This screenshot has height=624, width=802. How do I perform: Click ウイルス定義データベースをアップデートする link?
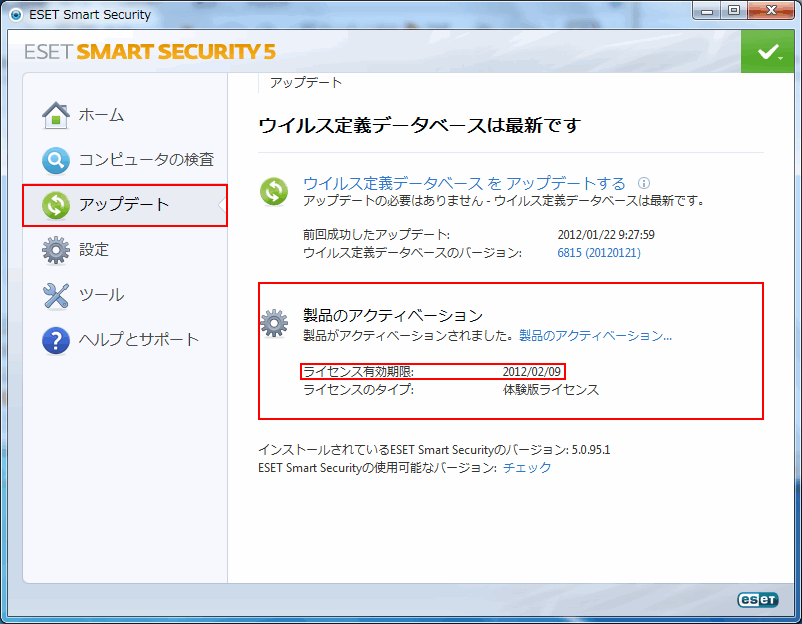click(x=464, y=183)
